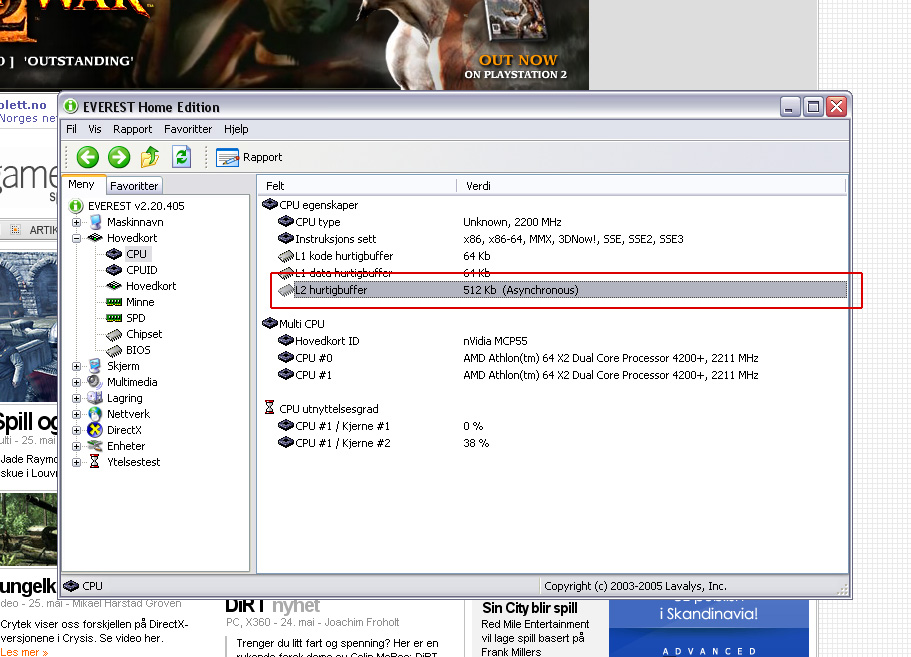Select the CPU #1 / Kjerne #2 row
911x657 pixels.
coord(561,443)
